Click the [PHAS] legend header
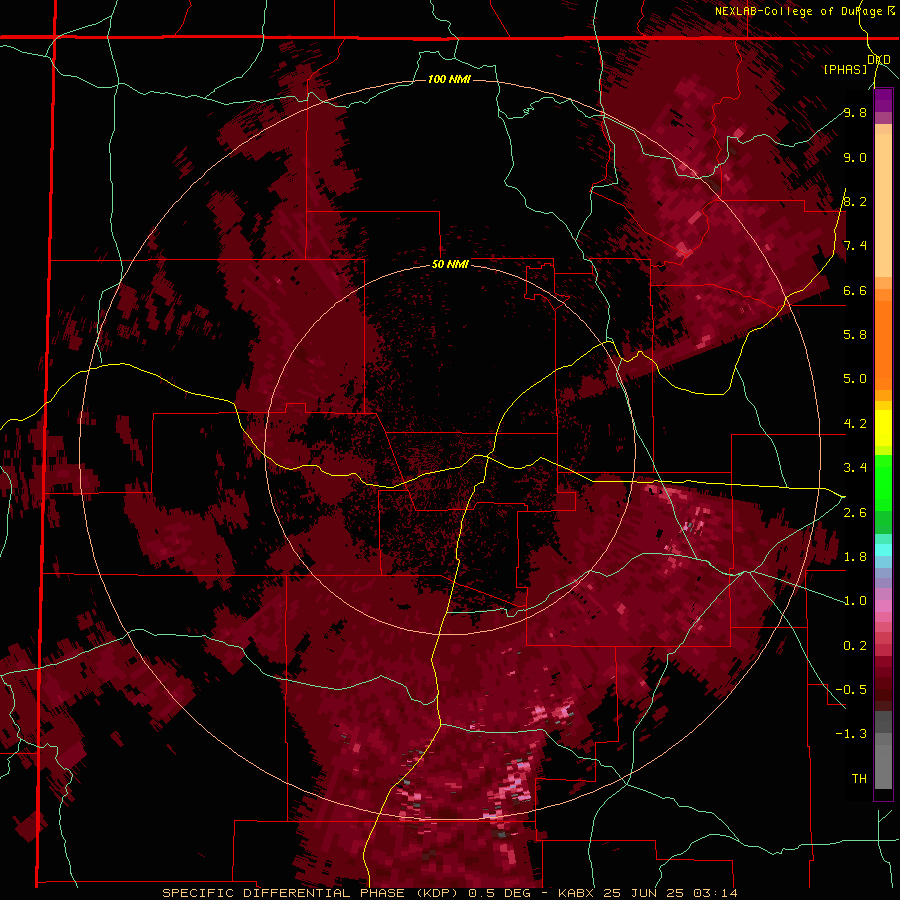The width and height of the screenshot is (900, 900). point(845,69)
